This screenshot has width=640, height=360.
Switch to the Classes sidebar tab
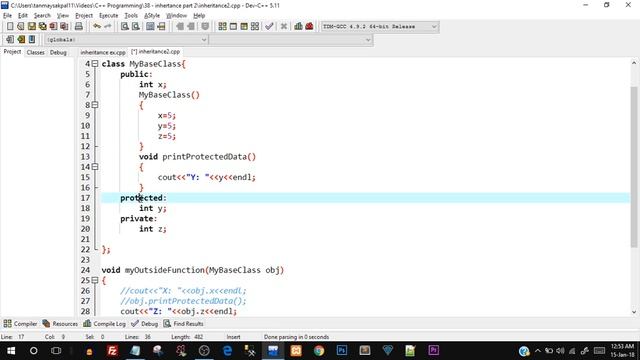pos(36,52)
